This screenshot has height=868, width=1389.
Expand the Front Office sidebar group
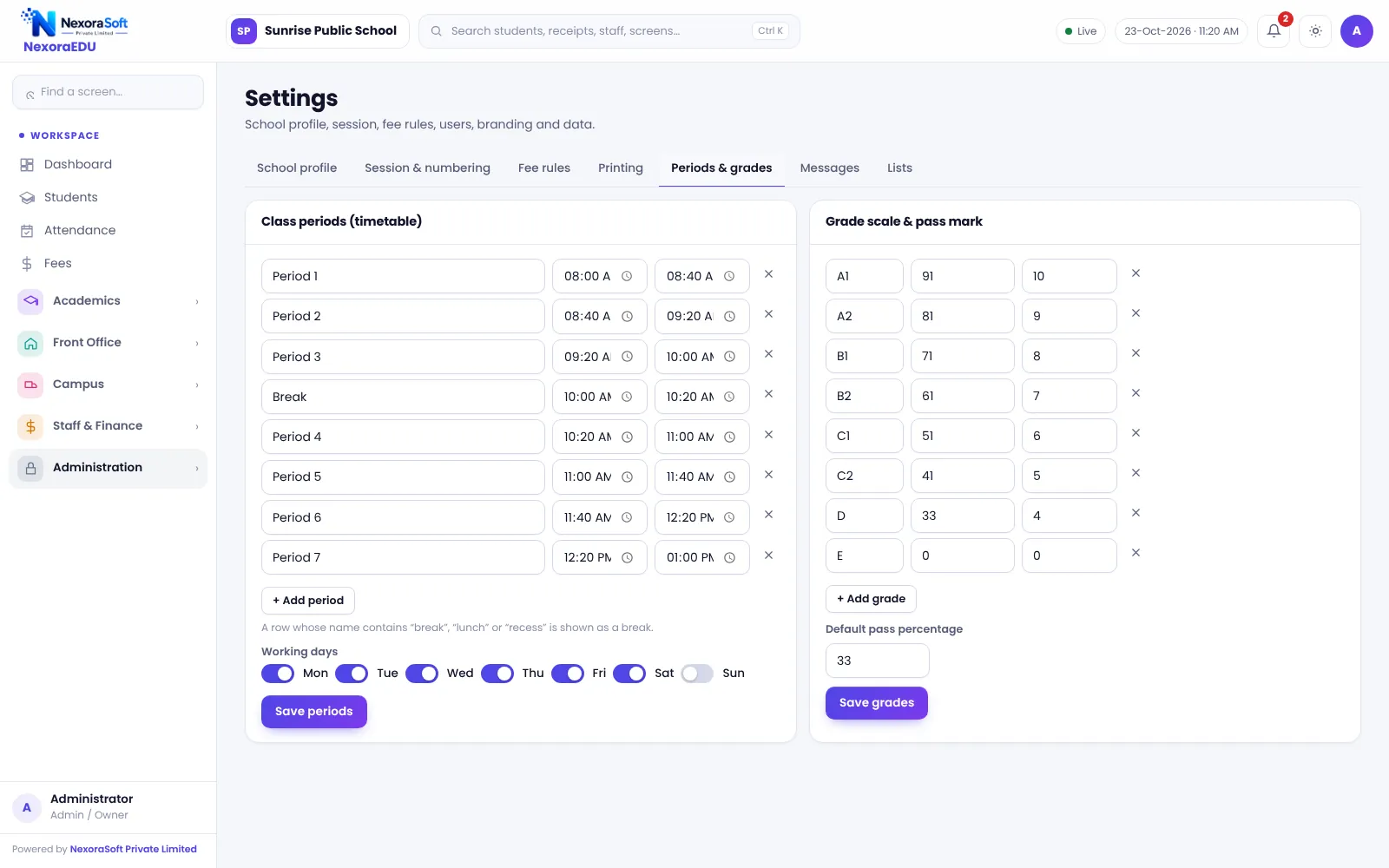[108, 343]
